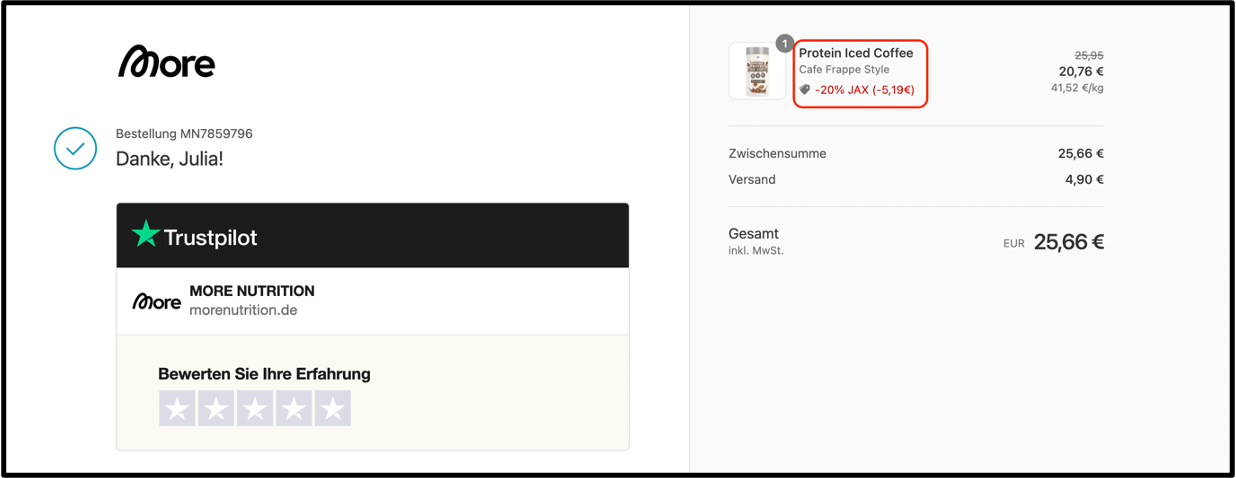1236x478 pixels.
Task: Click the Gesamt total 25,66 € amount
Action: click(x=1069, y=242)
